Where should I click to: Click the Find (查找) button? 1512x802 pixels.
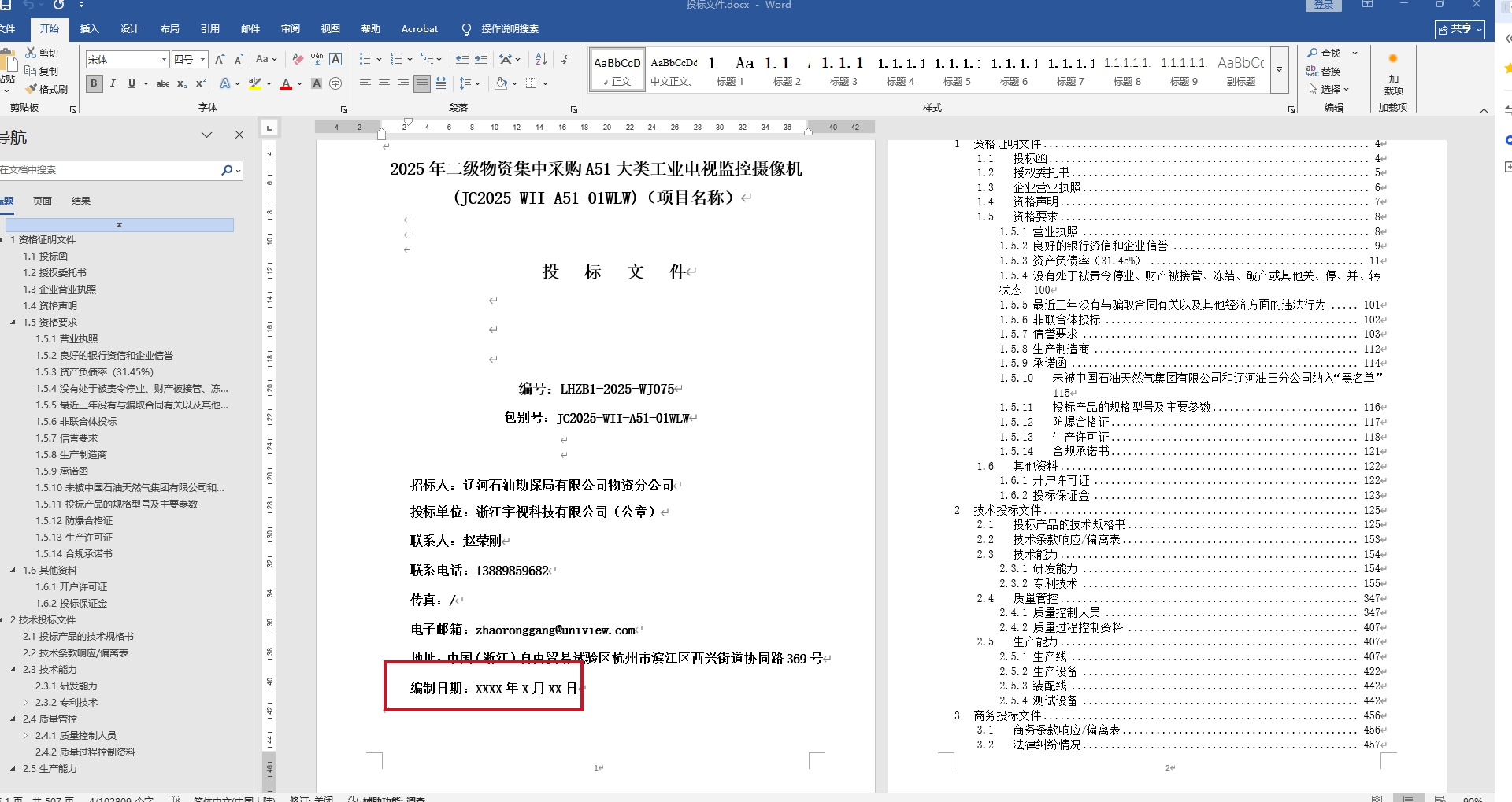1325,53
